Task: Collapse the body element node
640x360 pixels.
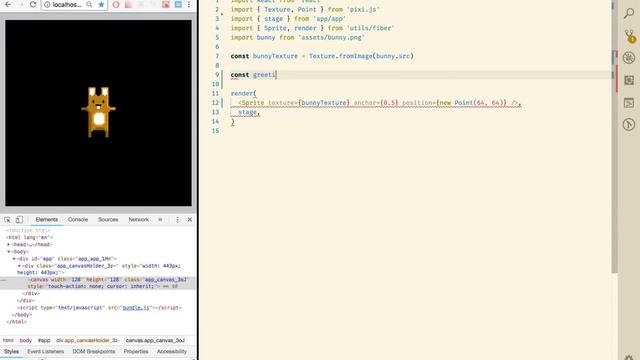Action: click(9, 251)
